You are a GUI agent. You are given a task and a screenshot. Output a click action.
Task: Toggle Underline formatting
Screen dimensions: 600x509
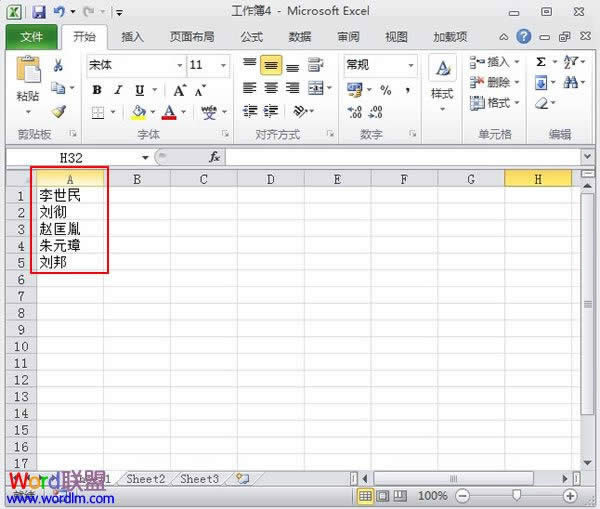click(x=140, y=90)
